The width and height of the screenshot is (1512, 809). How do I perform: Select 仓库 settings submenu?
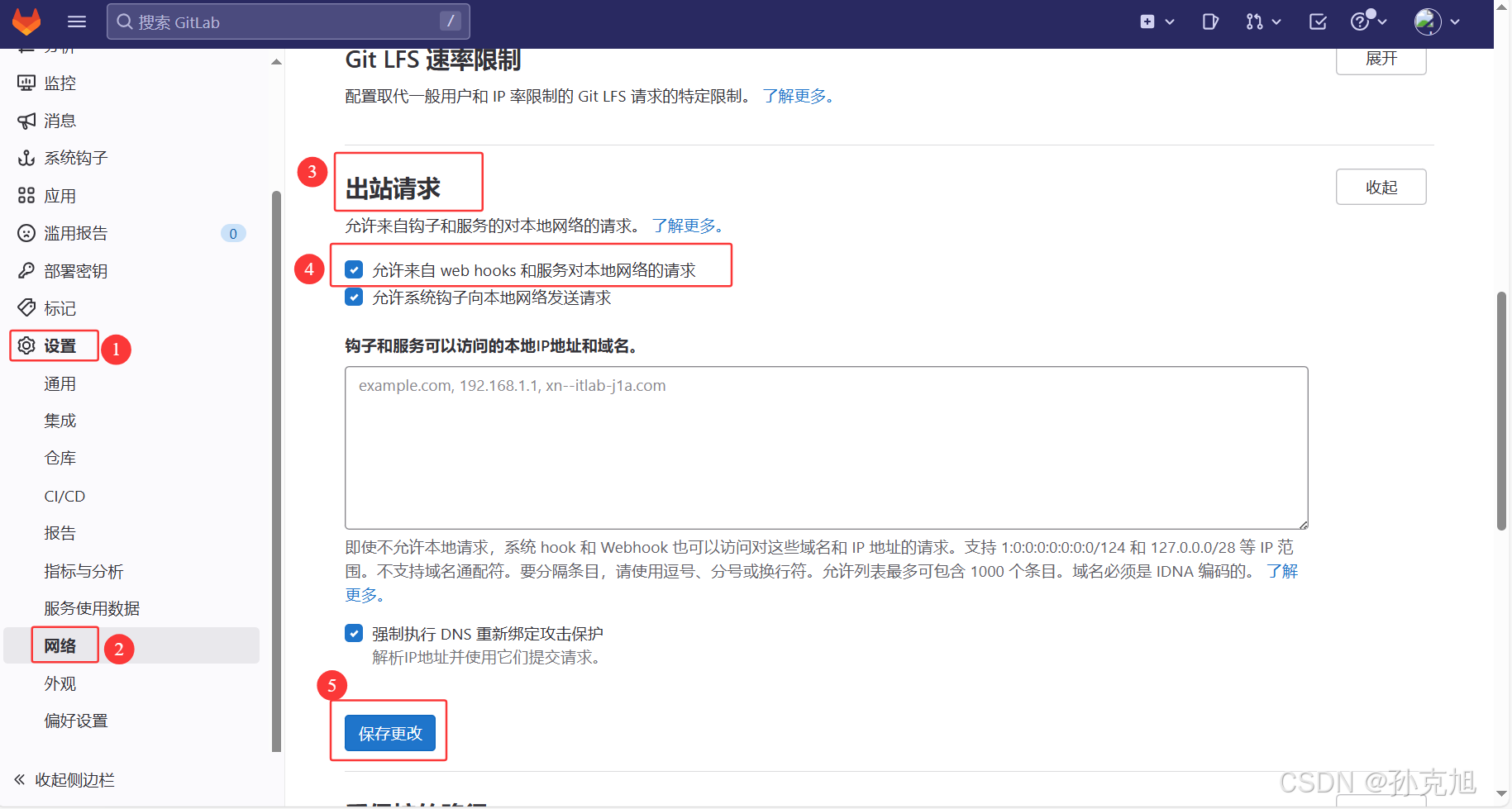tap(60, 458)
